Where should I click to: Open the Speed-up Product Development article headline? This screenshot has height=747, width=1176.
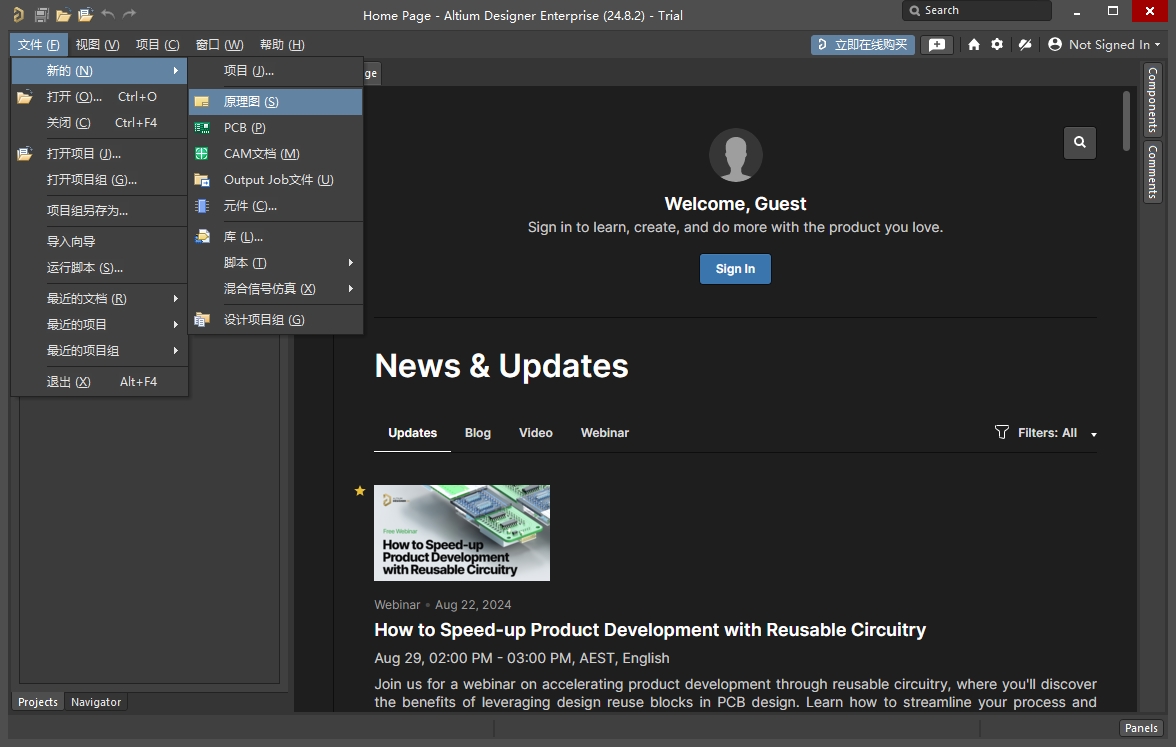click(650, 630)
